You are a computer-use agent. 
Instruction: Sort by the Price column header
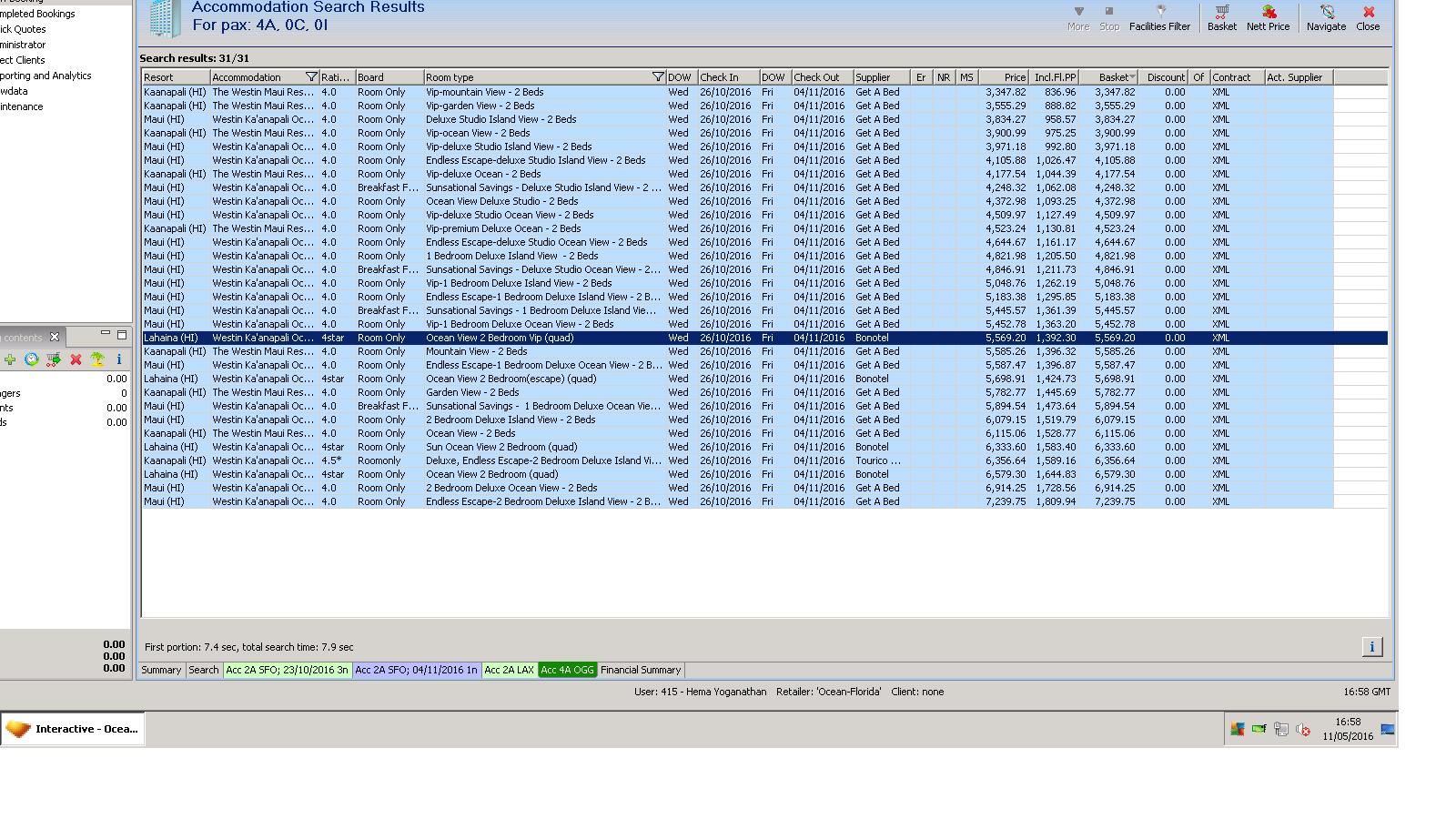pyautogui.click(x=1005, y=77)
